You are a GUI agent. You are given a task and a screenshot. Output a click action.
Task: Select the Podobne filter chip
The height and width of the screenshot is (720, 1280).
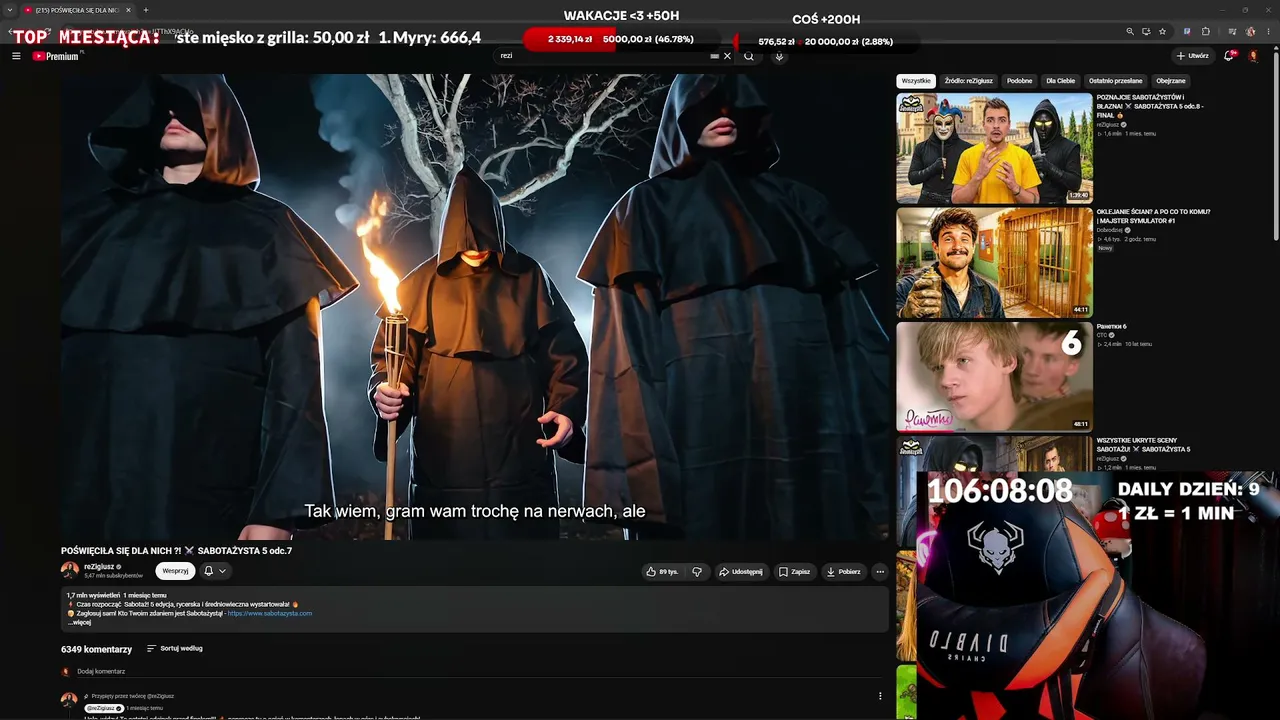click(x=1020, y=81)
